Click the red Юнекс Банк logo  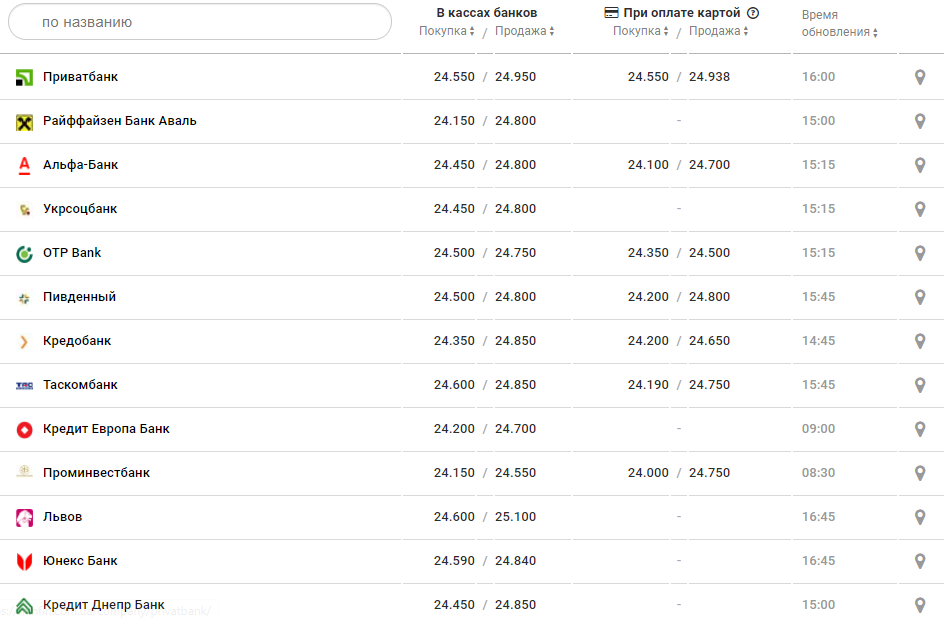[x=25, y=562]
